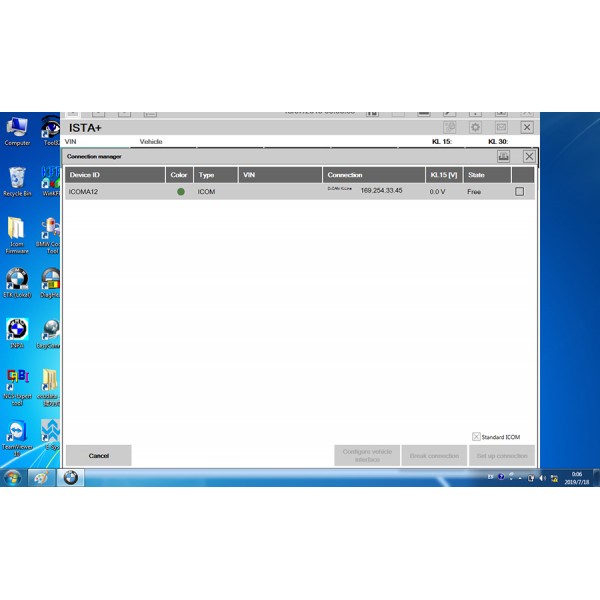Viewport: 600px width, 600px height.
Task: Click the 0.0 V voltage cell
Action: 437,192
